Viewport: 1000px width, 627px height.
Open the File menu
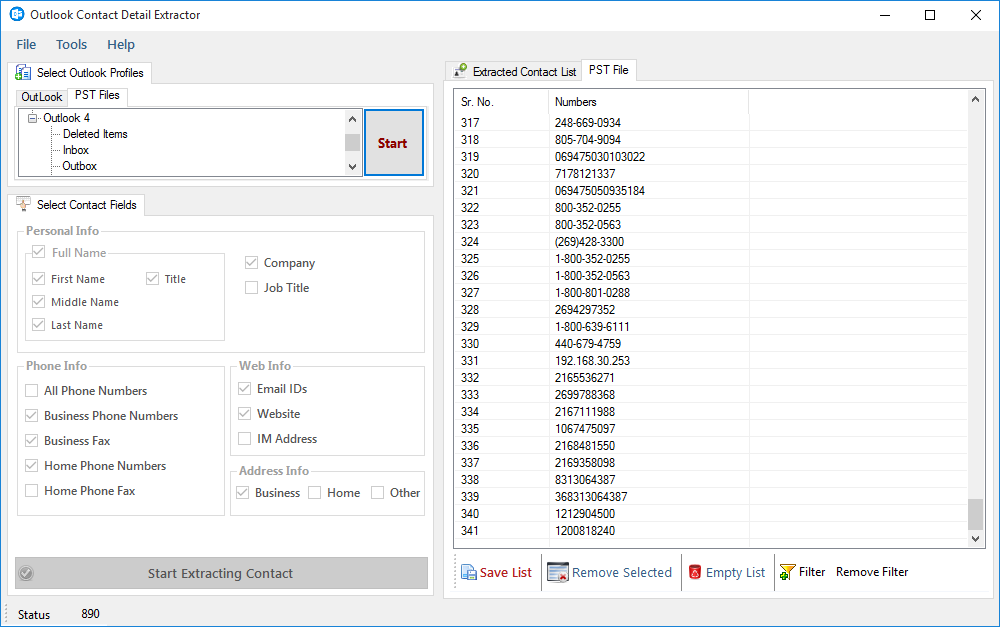click(x=26, y=45)
